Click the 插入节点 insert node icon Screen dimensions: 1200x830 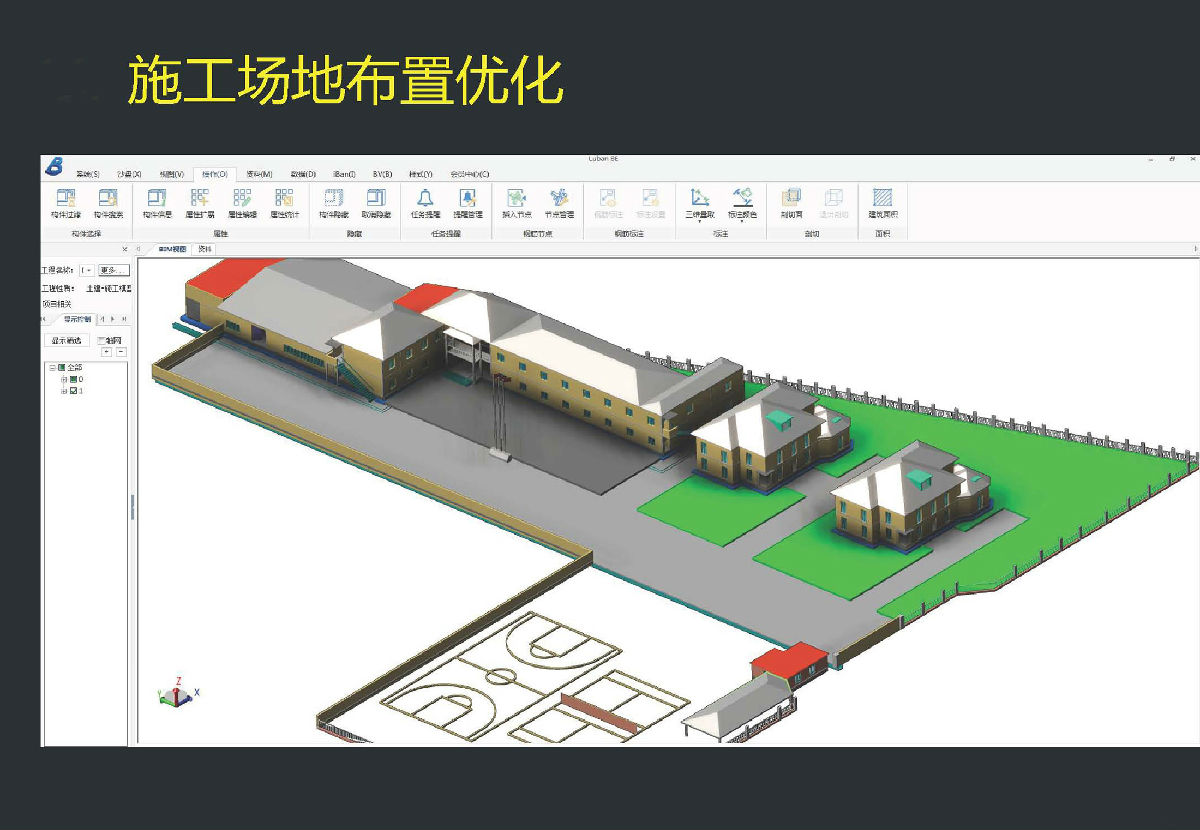[516, 199]
